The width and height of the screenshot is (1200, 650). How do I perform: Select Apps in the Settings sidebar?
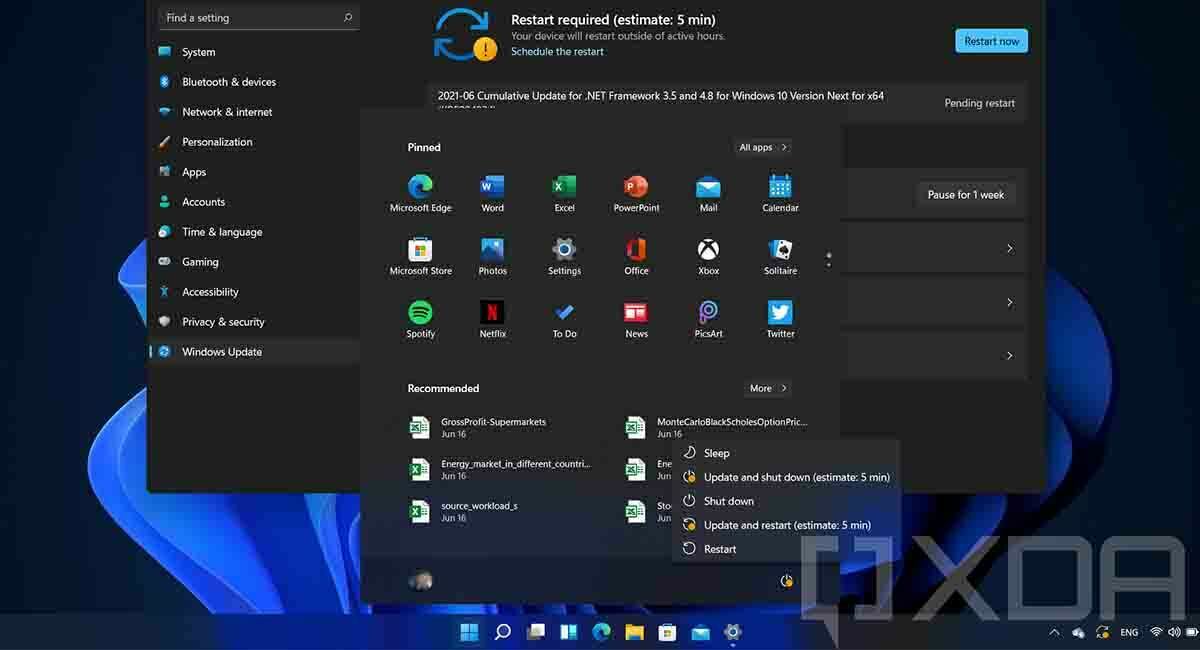point(254,172)
